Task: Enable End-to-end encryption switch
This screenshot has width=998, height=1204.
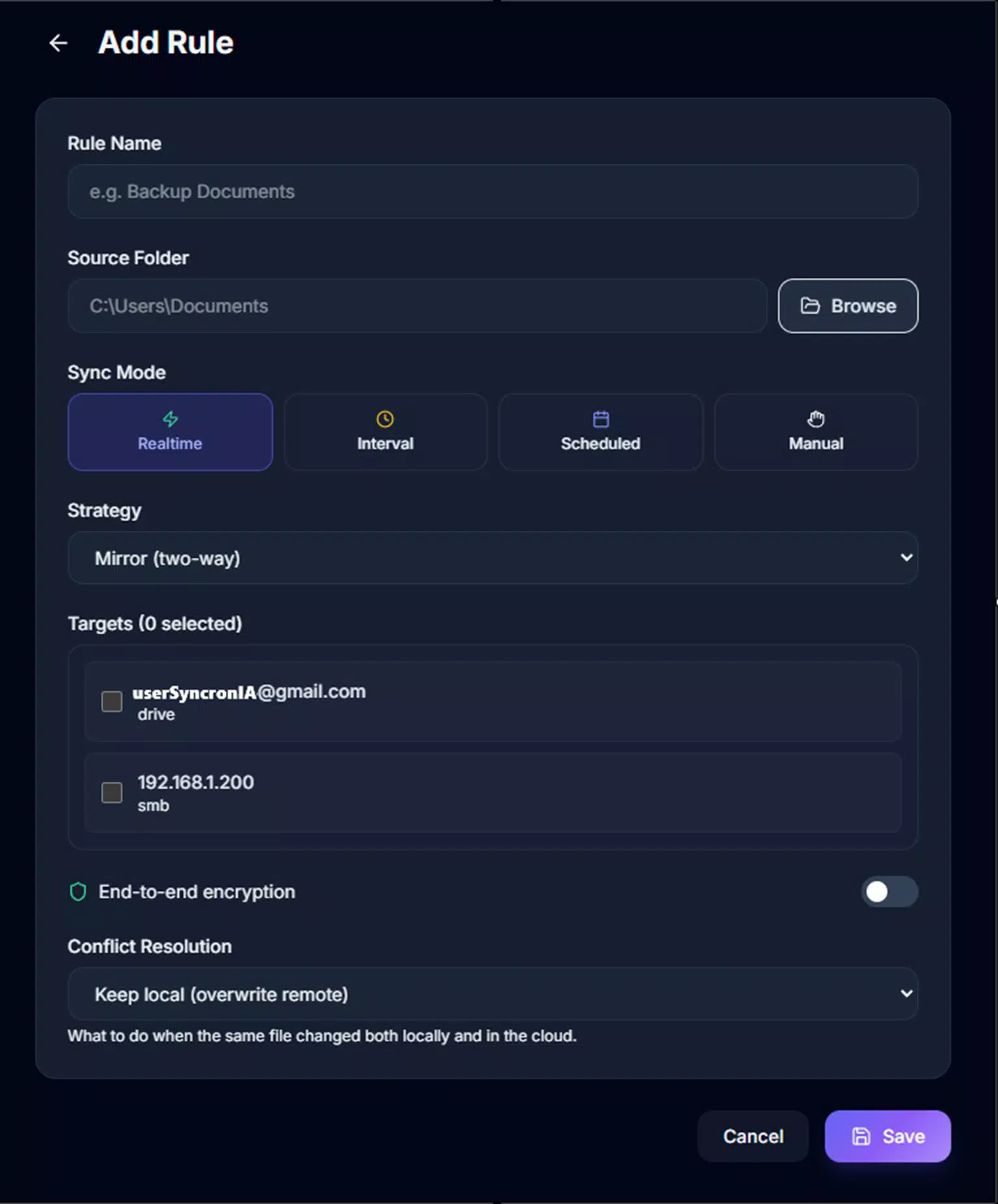Action: pyautogui.click(x=889, y=892)
